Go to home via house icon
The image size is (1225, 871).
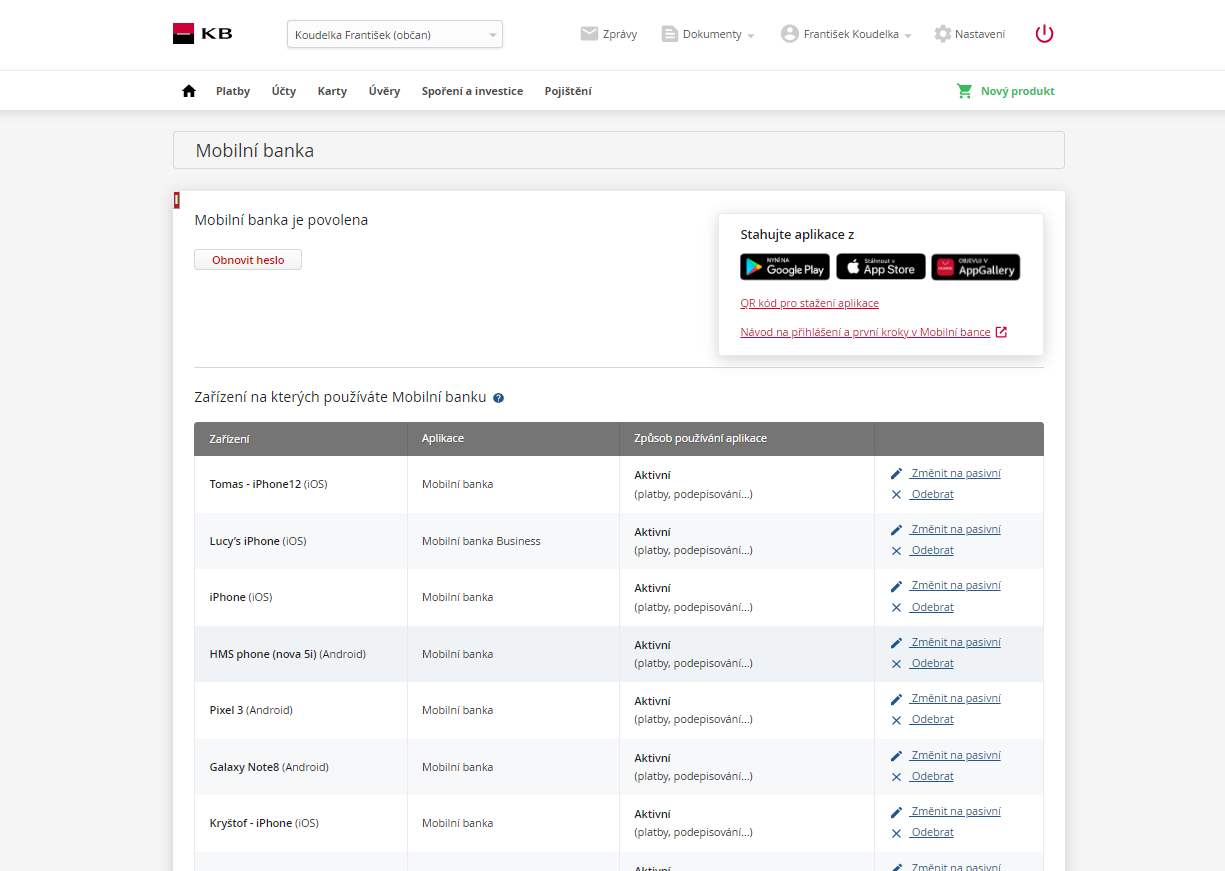point(189,91)
